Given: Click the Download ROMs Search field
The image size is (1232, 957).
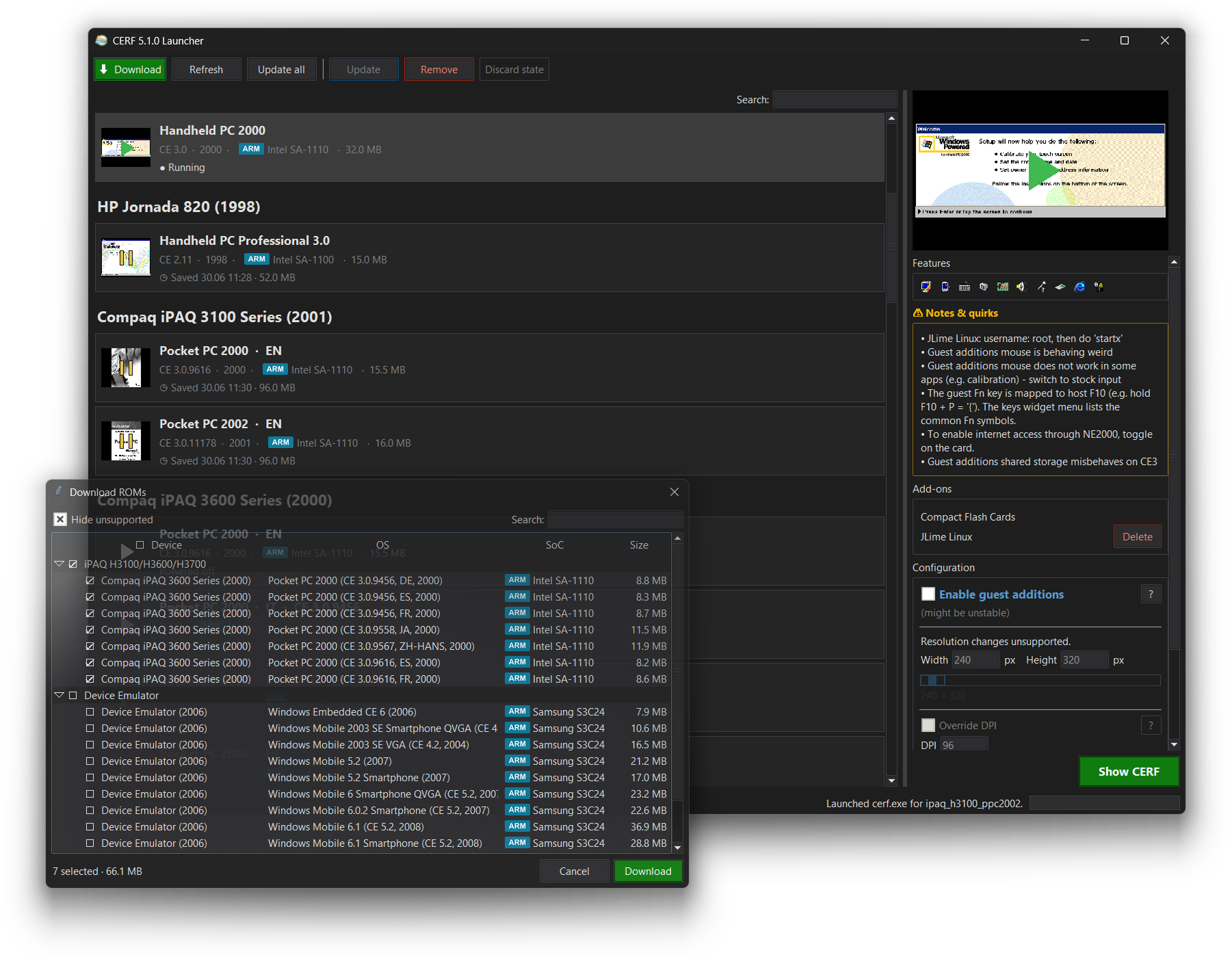Looking at the screenshot, I should (615, 519).
